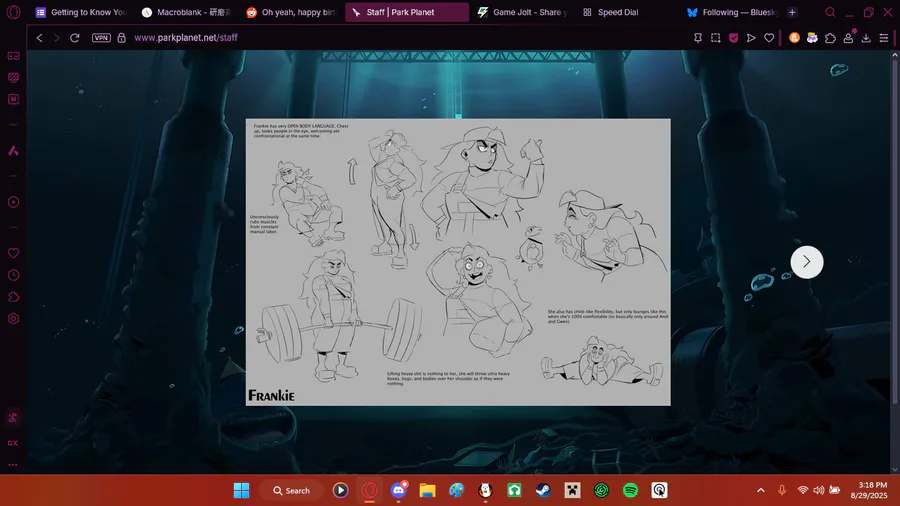Click the GX label at the bottom of the sidebar
The height and width of the screenshot is (506, 900).
(x=13, y=443)
